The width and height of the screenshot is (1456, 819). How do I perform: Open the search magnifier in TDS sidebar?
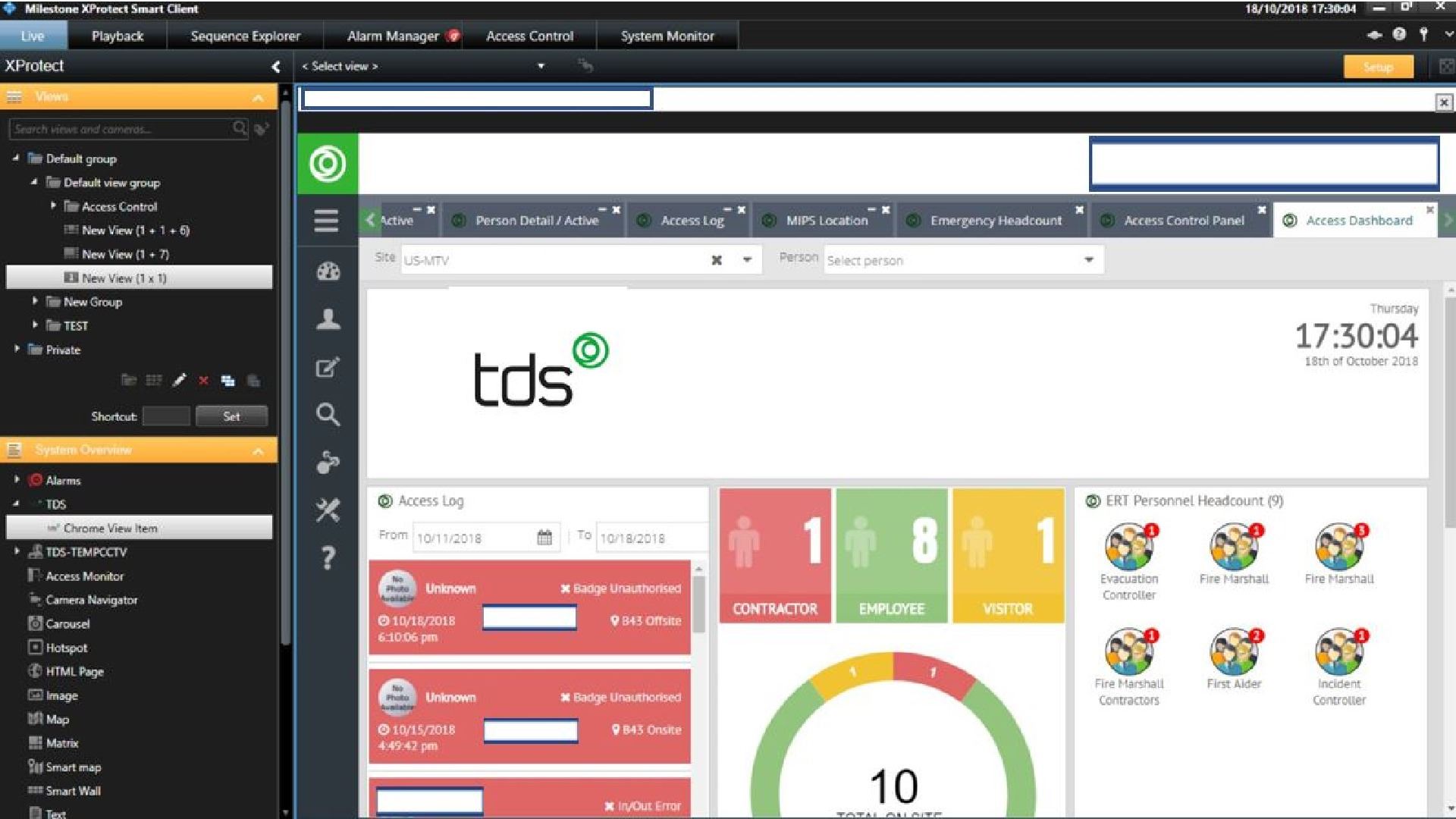pos(328,415)
